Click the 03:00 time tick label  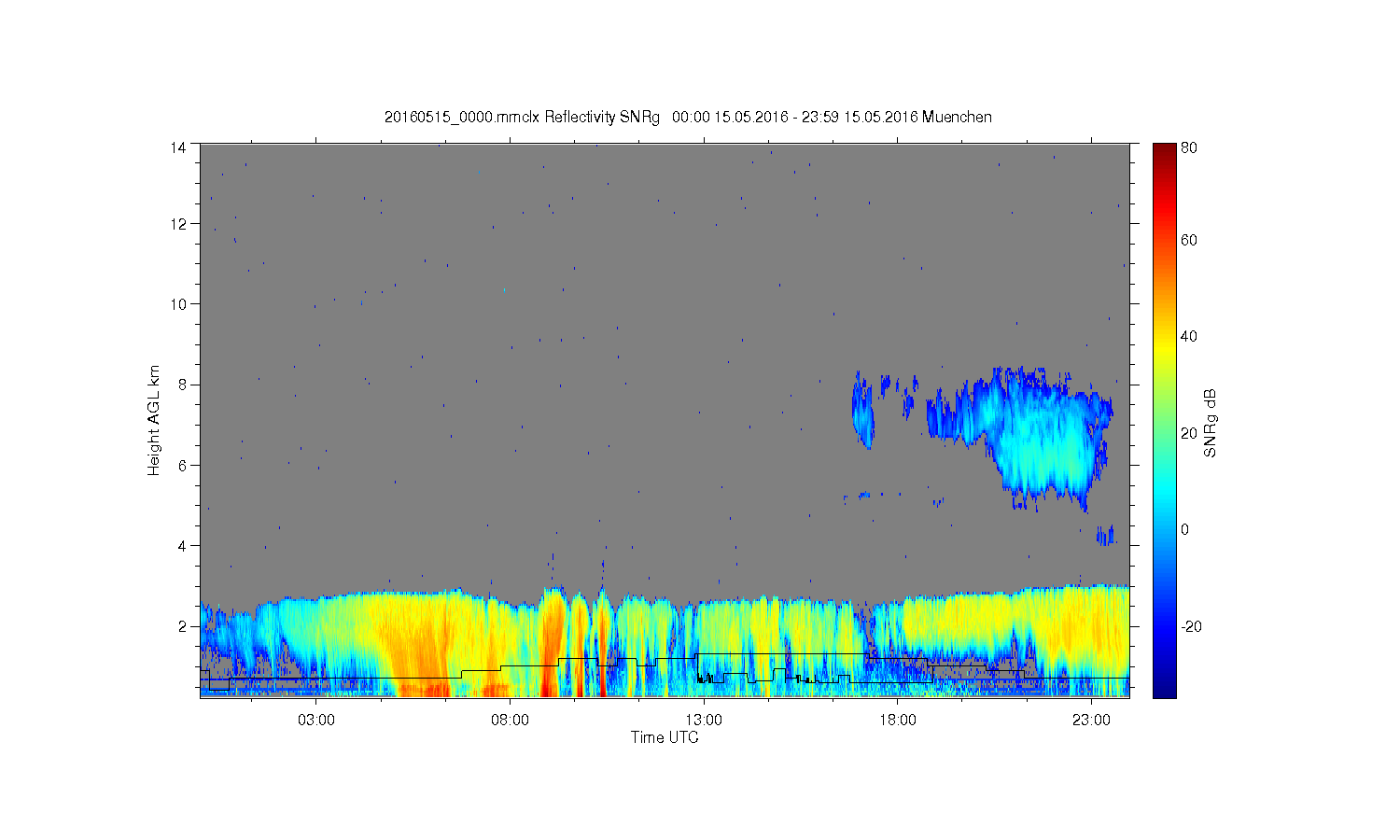click(316, 721)
